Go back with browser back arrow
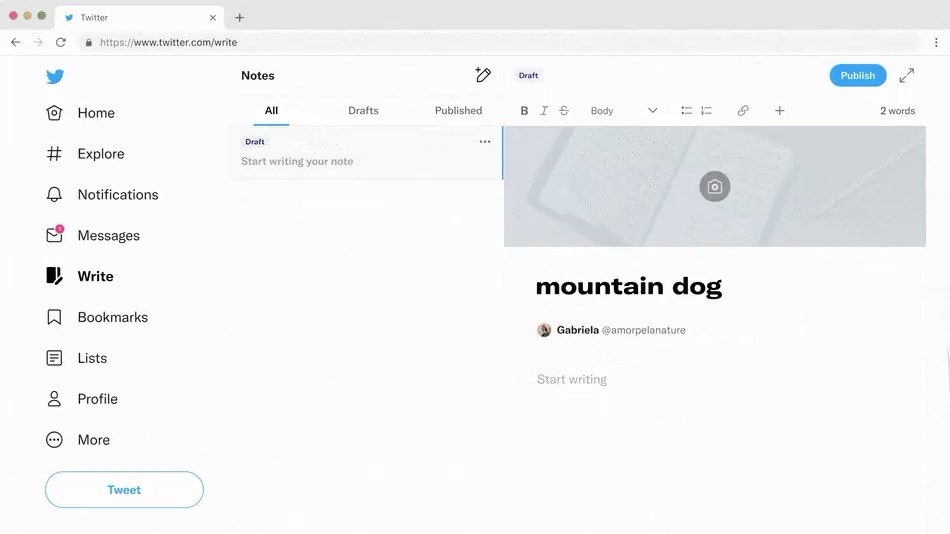Viewport: 950px width, 534px height. coord(16,42)
